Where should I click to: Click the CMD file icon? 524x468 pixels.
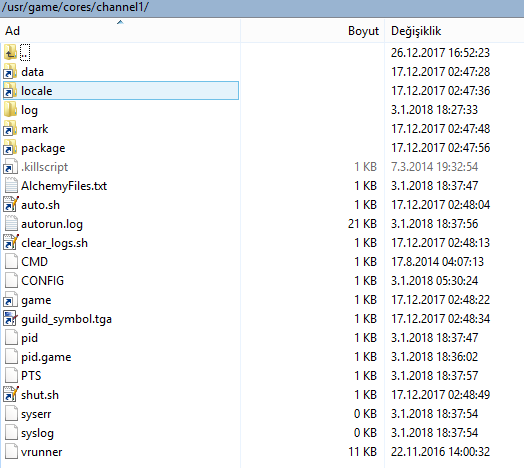[x=11, y=262]
